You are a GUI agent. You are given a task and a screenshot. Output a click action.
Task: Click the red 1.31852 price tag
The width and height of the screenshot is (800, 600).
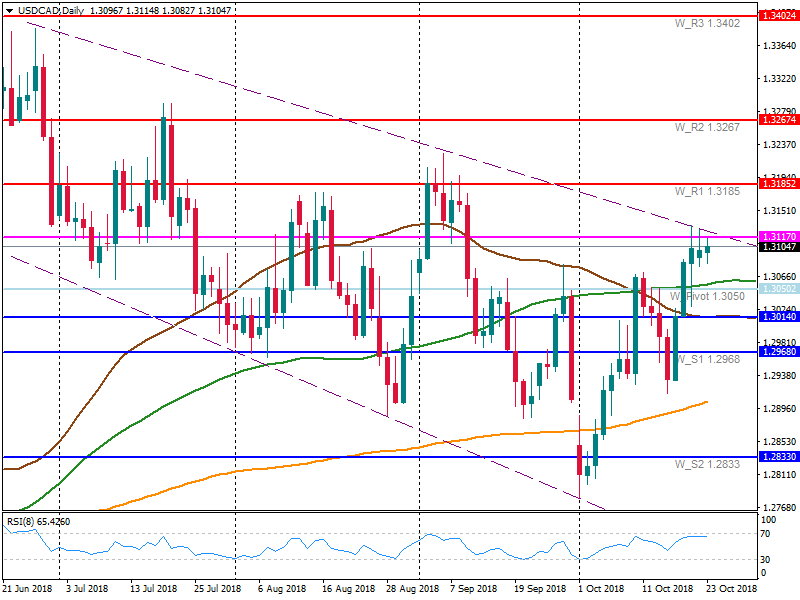coord(777,184)
